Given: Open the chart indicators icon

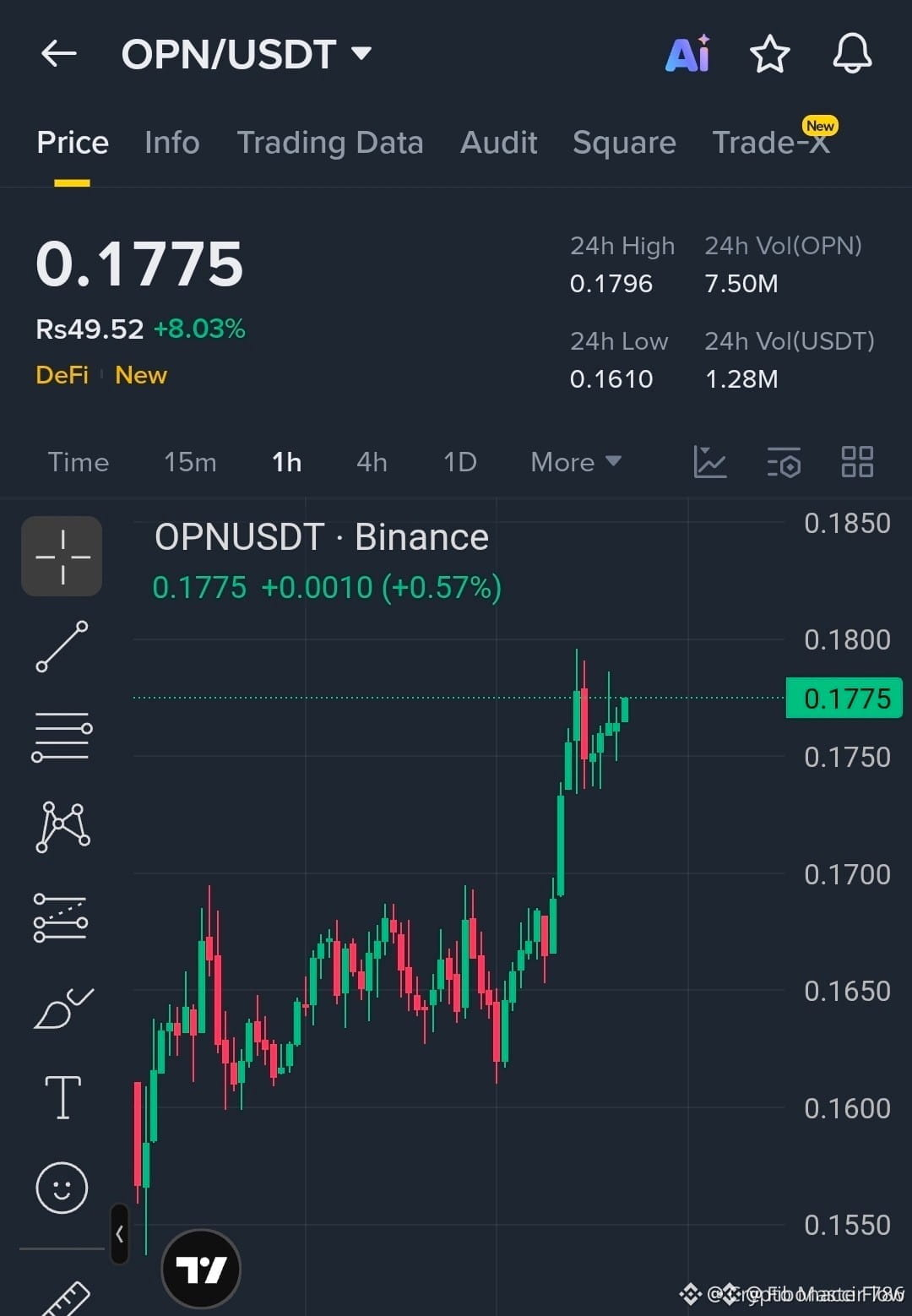Looking at the screenshot, I should coord(709,462).
